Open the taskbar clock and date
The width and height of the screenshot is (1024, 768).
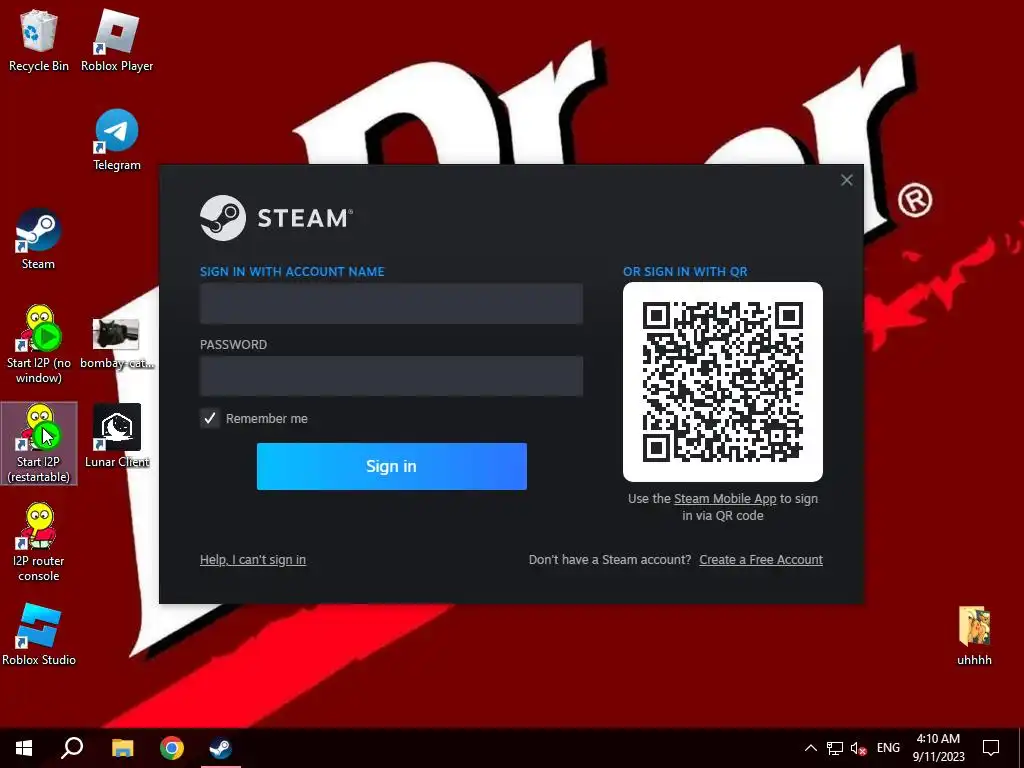coord(938,748)
